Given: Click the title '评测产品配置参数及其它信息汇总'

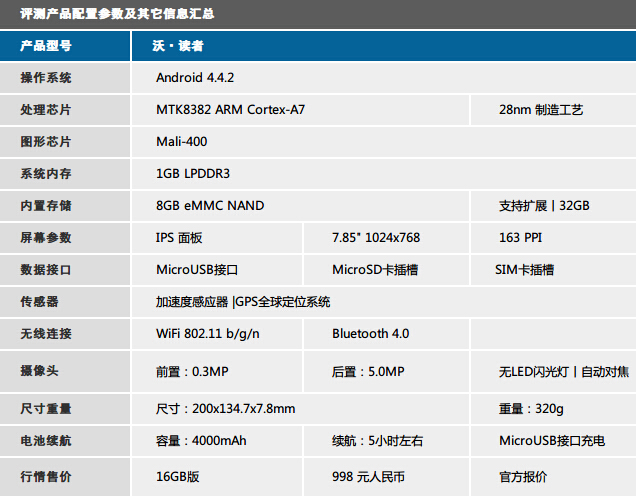Looking at the screenshot, I should coord(117,14).
